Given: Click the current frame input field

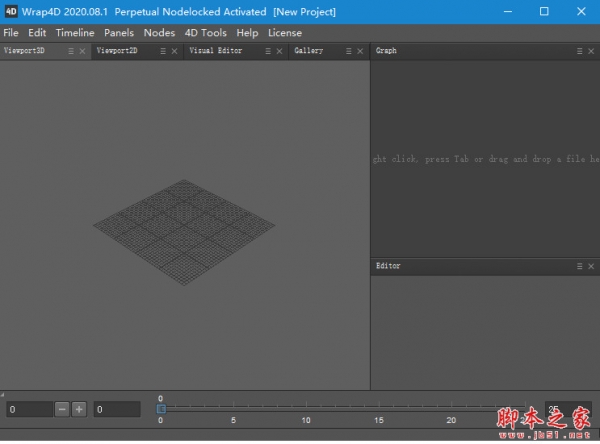Looking at the screenshot, I should pos(28,409).
